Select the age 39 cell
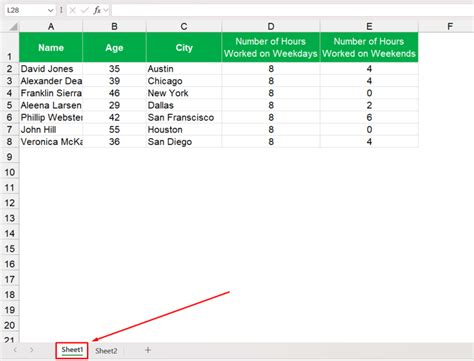This screenshot has width=474, height=361. click(114, 81)
